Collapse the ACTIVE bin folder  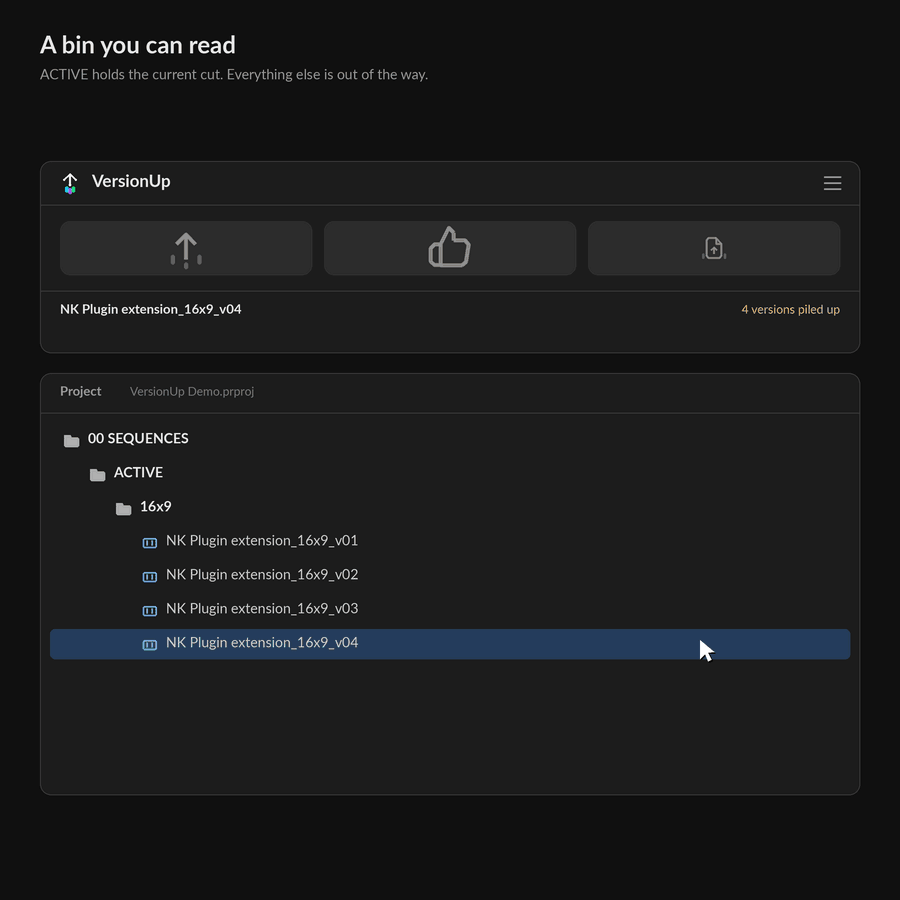click(x=98, y=475)
